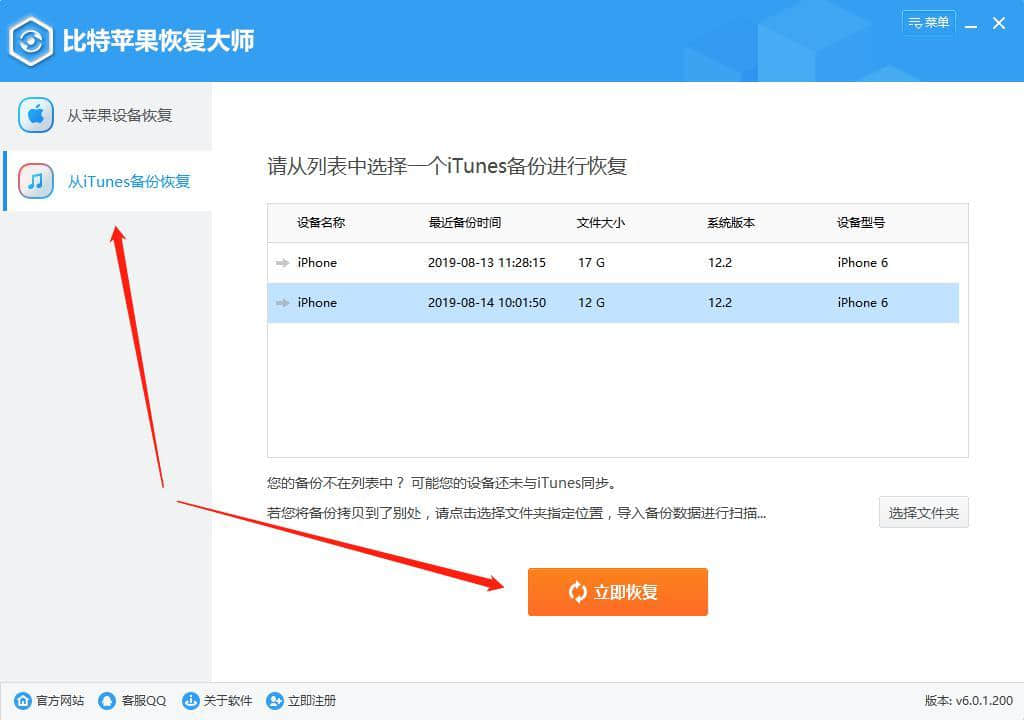
Task: Open the 菜单 dropdown menu
Action: pos(928,22)
